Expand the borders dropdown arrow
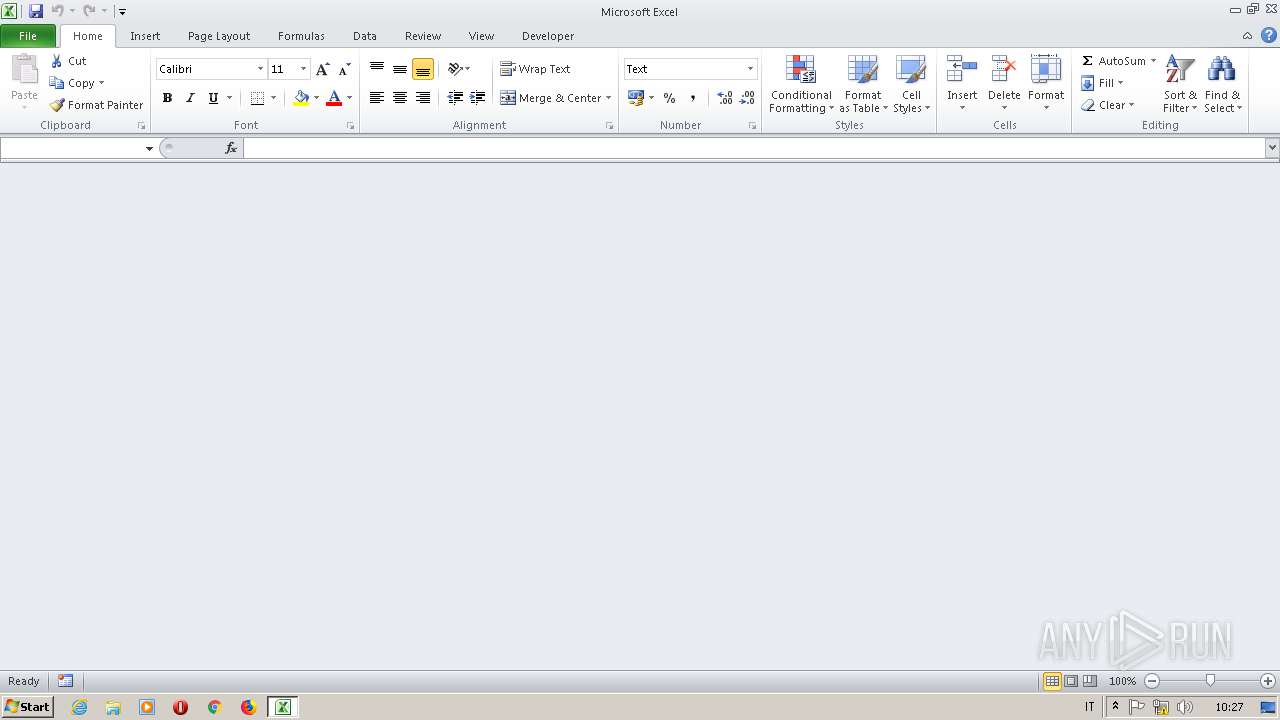Image resolution: width=1280 pixels, height=720 pixels. pyautogui.click(x=273, y=98)
